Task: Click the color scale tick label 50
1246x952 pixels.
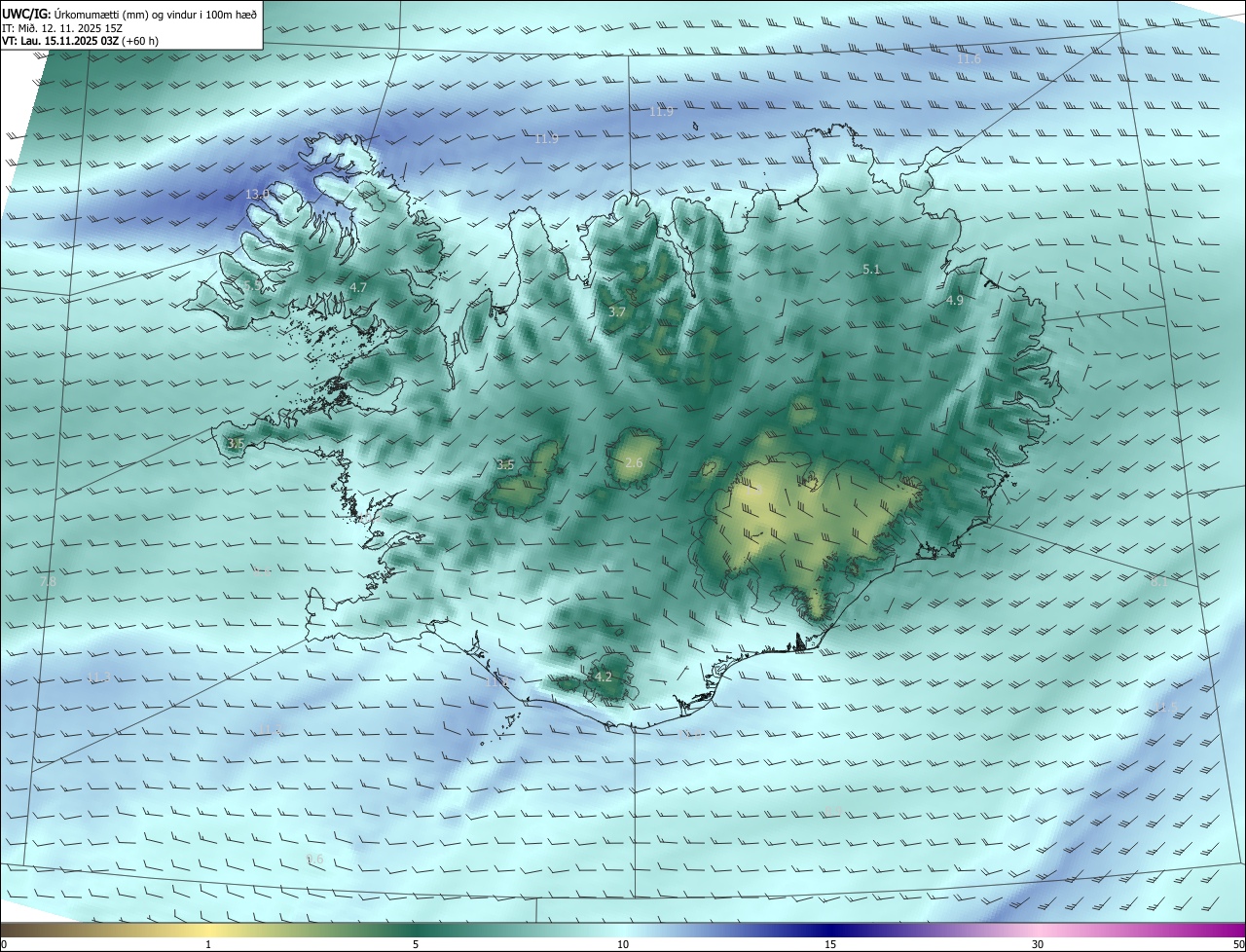Action: coord(1238,944)
